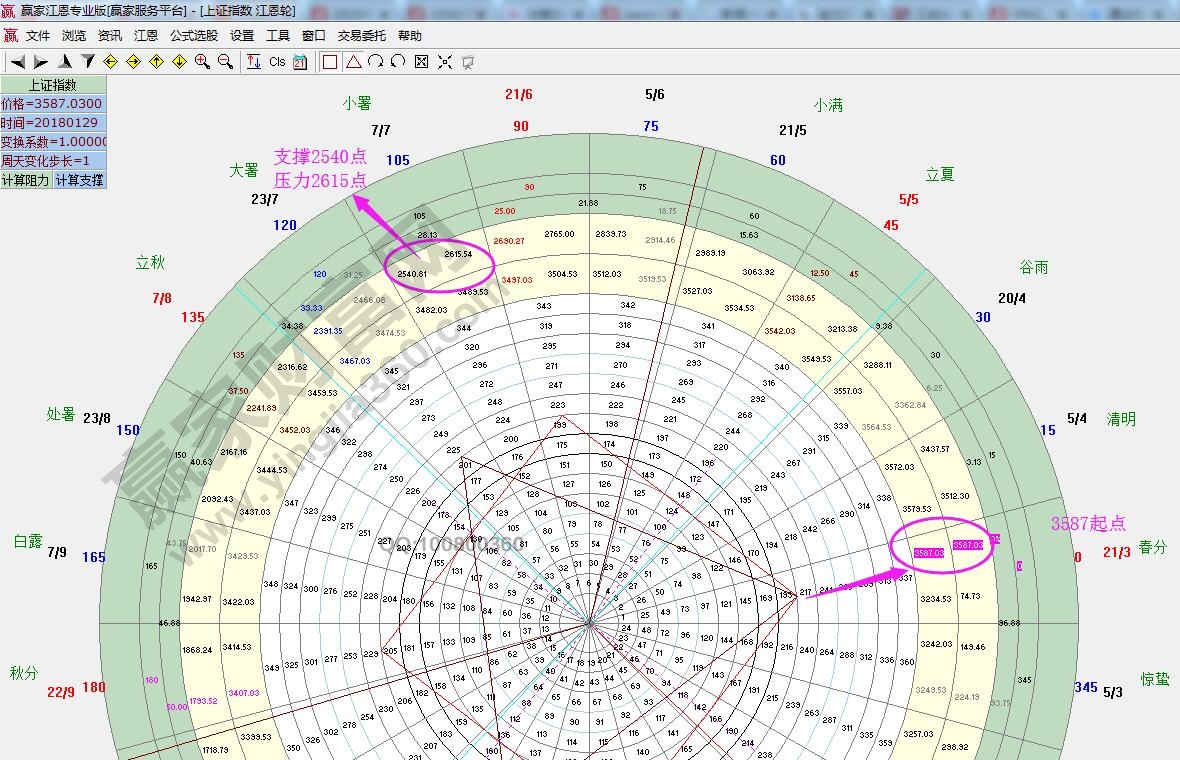Expand the 交易委托 menu
This screenshot has width=1180, height=760.
coord(361,35)
